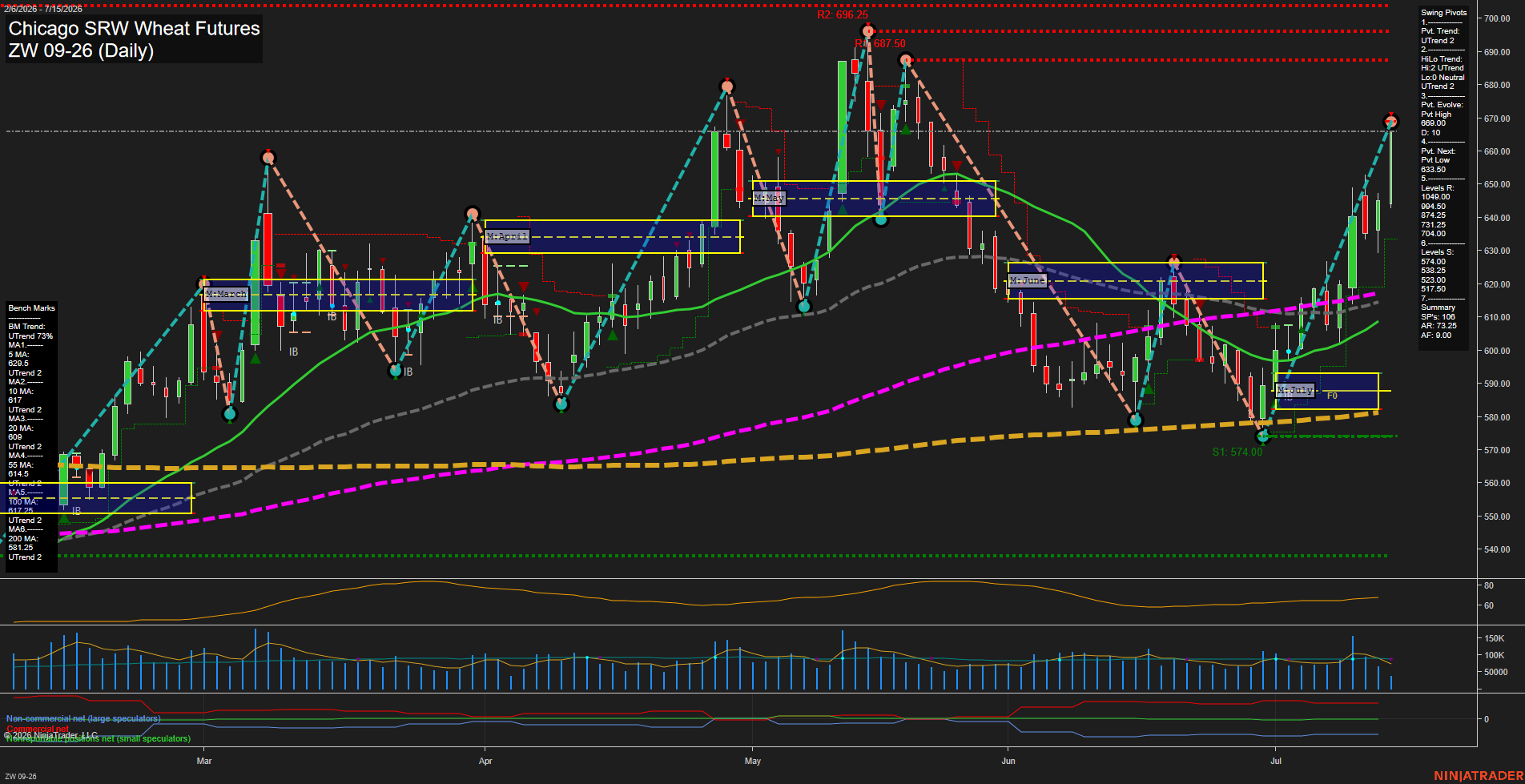Click the latest pivot high marker near 669
Screen dimensions: 1525x784
coord(1391,122)
